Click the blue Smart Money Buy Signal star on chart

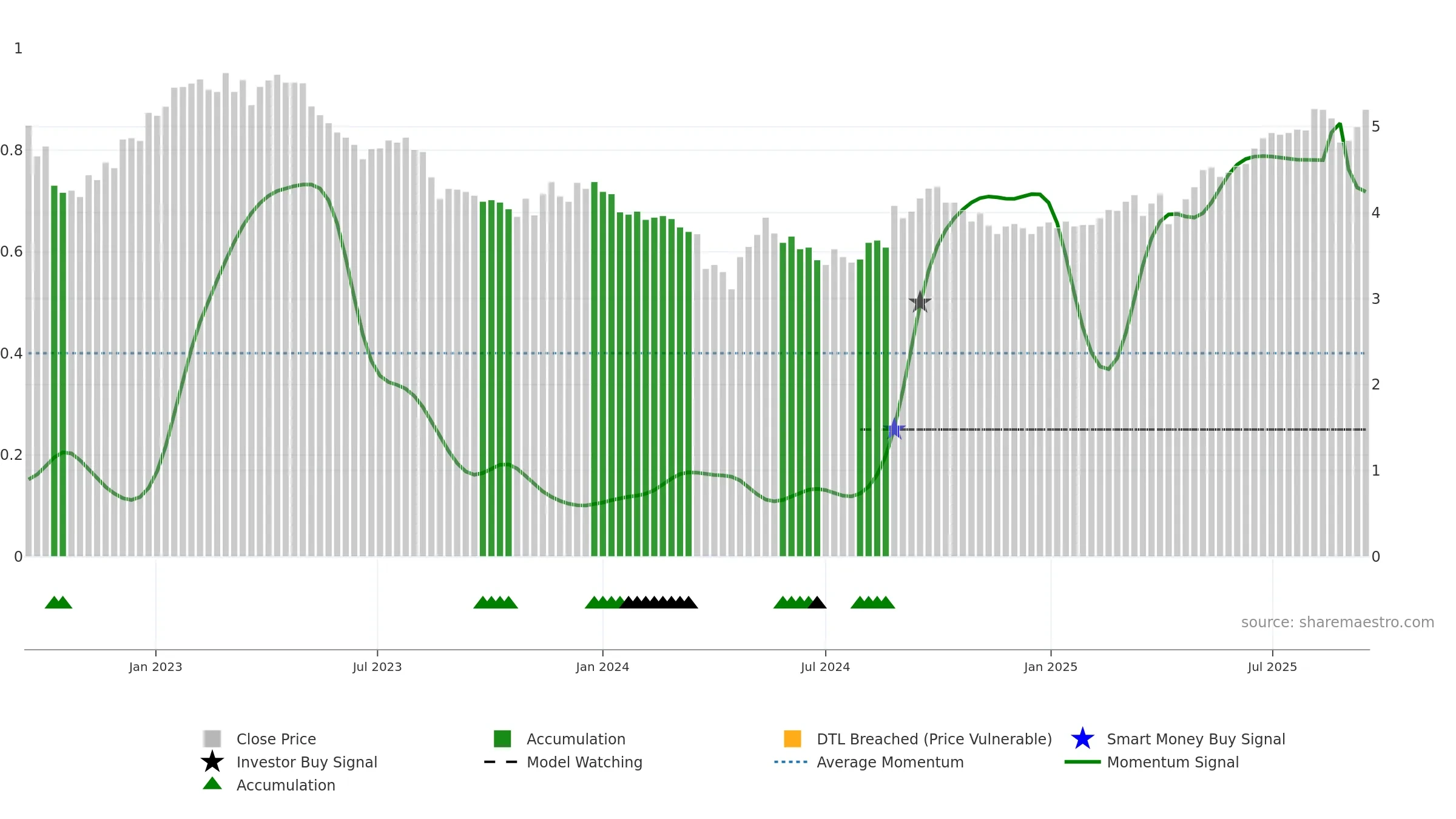pos(894,429)
